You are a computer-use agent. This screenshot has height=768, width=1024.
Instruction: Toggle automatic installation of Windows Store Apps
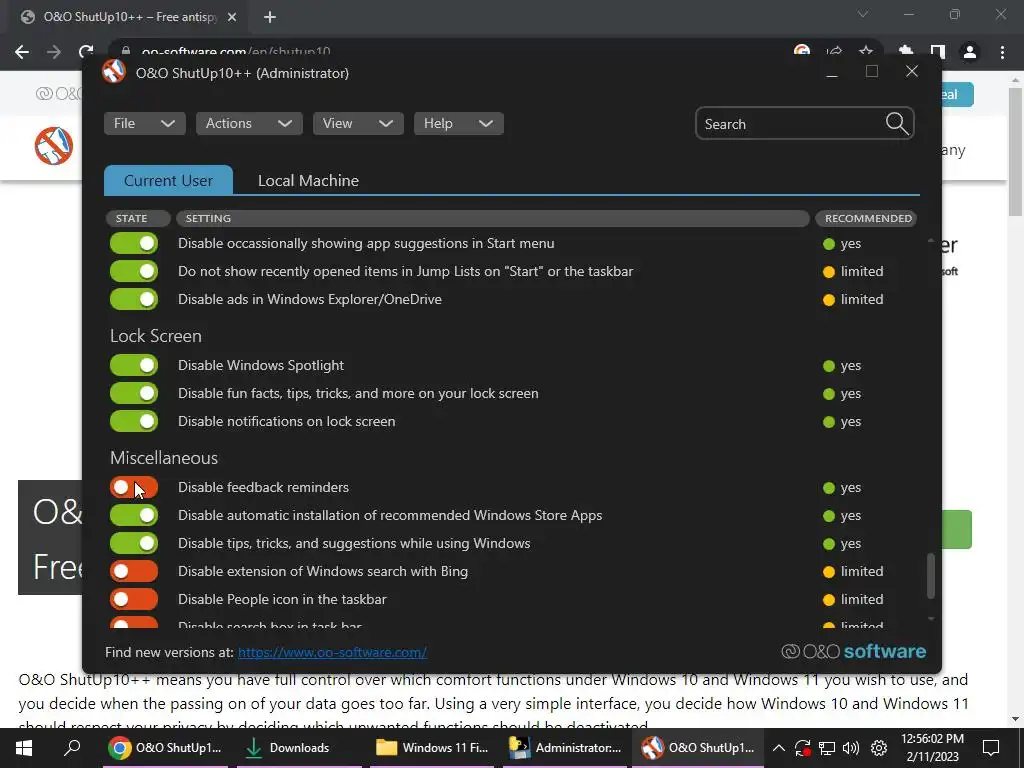(x=134, y=516)
